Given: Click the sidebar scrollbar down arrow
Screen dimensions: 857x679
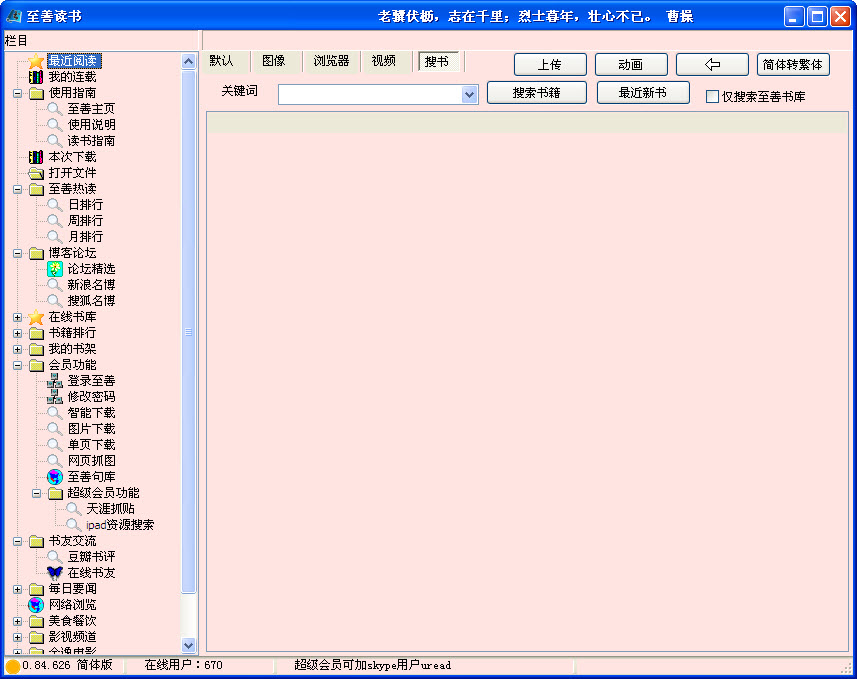Looking at the screenshot, I should 189,645.
